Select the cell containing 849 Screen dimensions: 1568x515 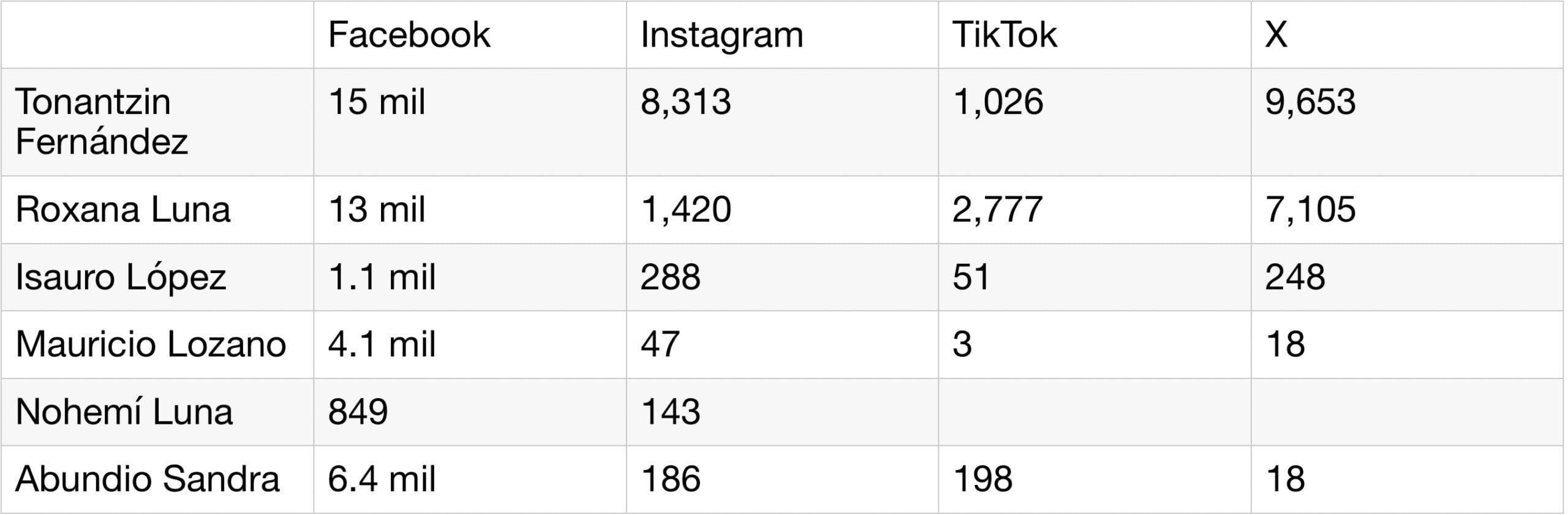[470, 412]
